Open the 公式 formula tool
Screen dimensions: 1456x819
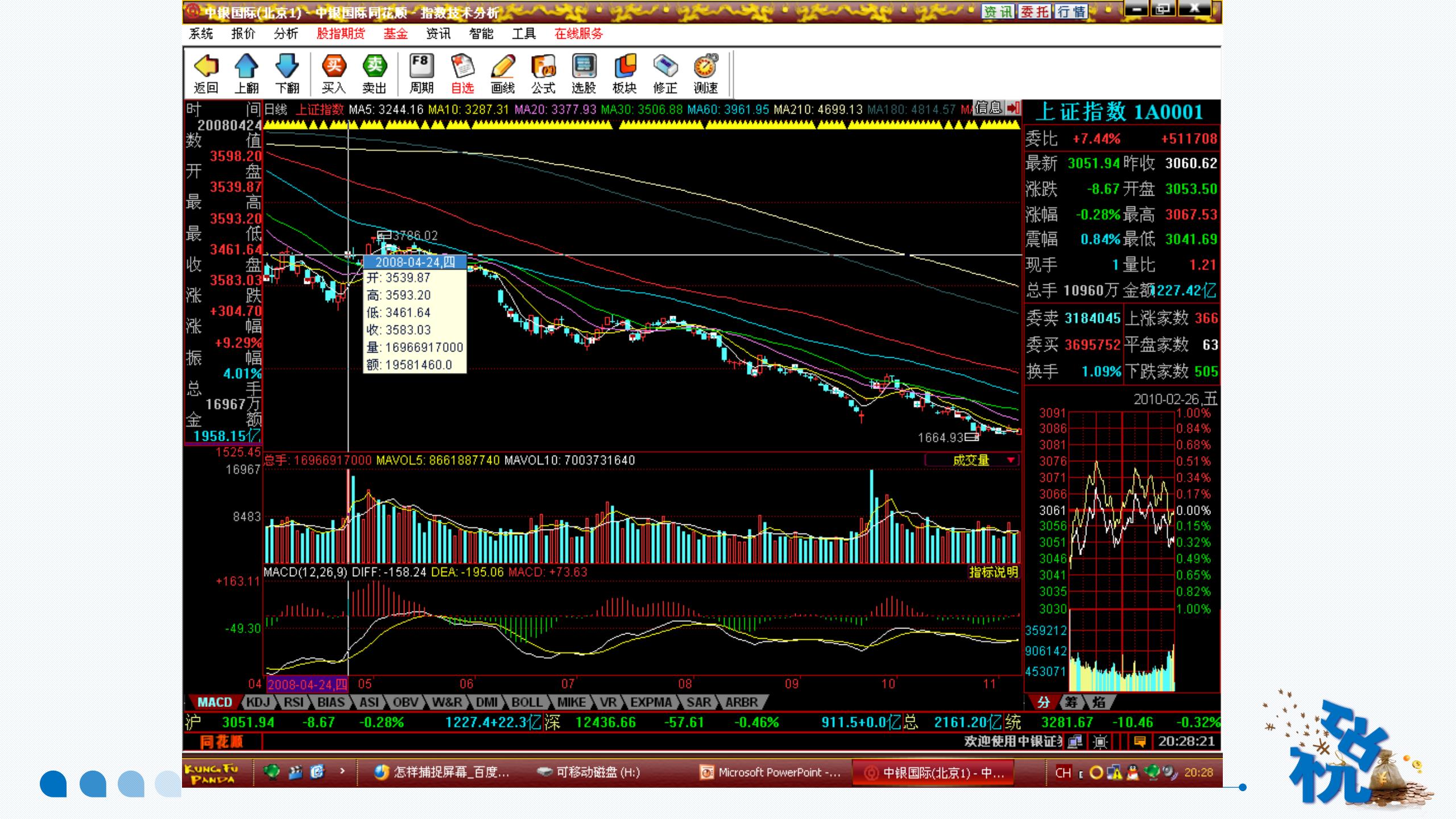coord(543,68)
